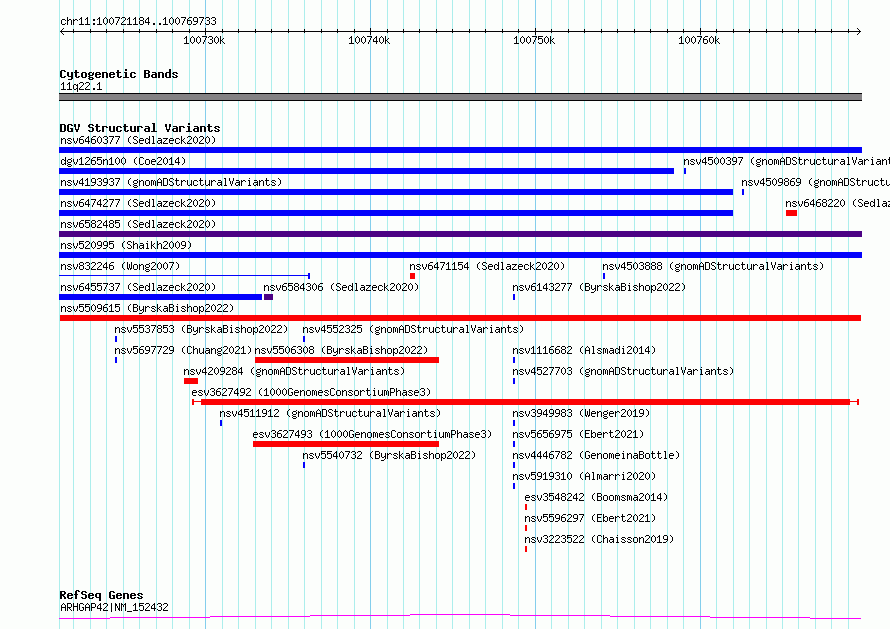Click the blue bar under nsv6455737
Viewport: 890px width, 629px height.
coord(161,297)
